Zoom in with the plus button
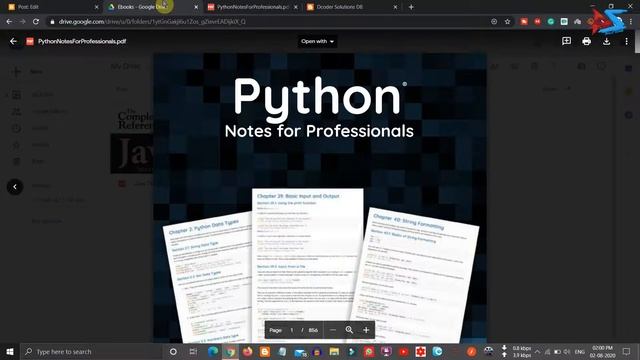Image resolution: width=640 pixels, height=360 pixels. [x=366, y=330]
